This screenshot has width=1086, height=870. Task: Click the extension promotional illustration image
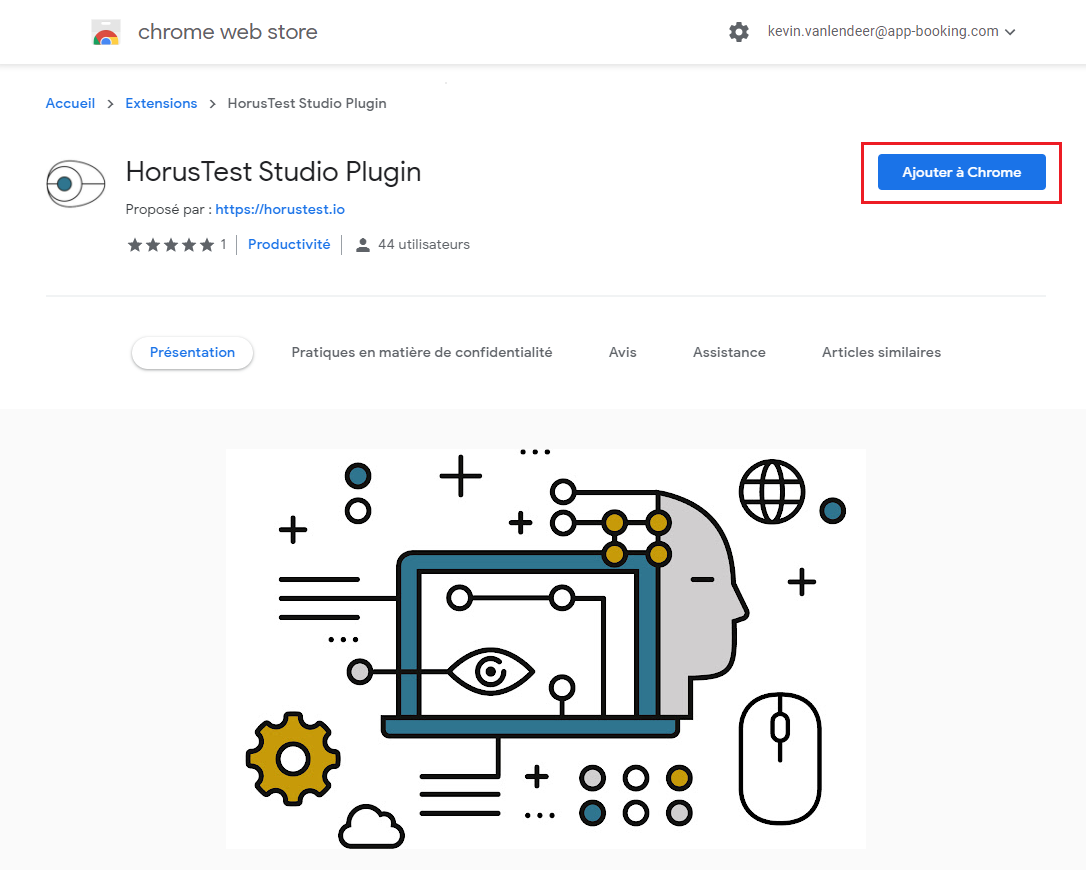pos(545,648)
